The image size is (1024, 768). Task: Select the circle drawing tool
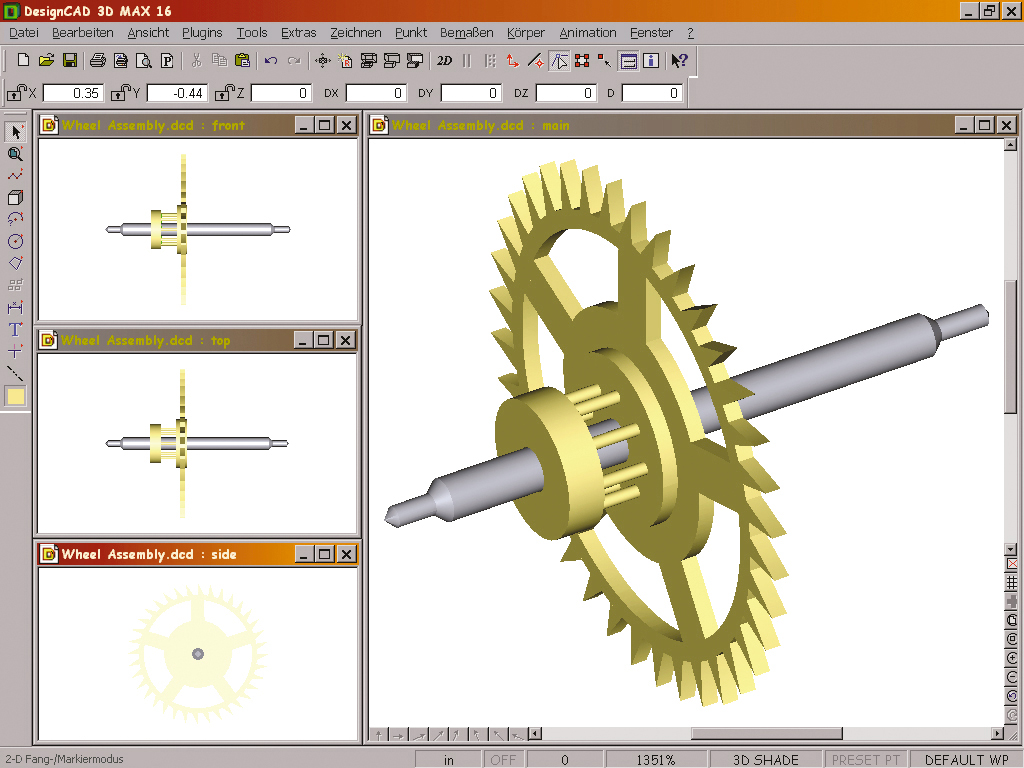tap(15, 242)
